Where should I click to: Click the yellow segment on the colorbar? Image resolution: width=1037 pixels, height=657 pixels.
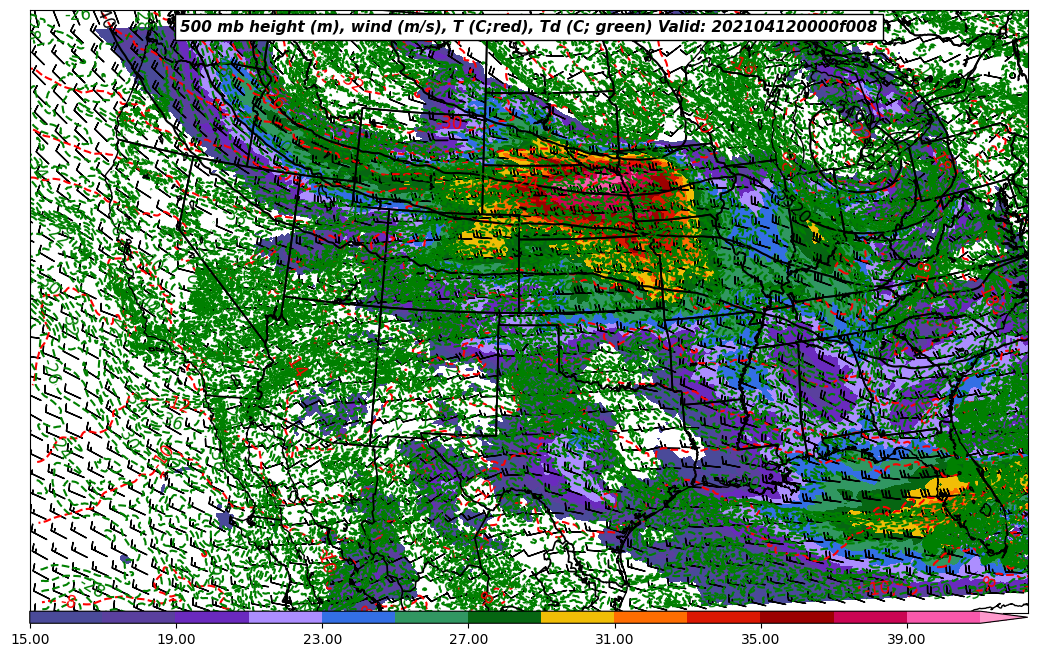click(577, 617)
